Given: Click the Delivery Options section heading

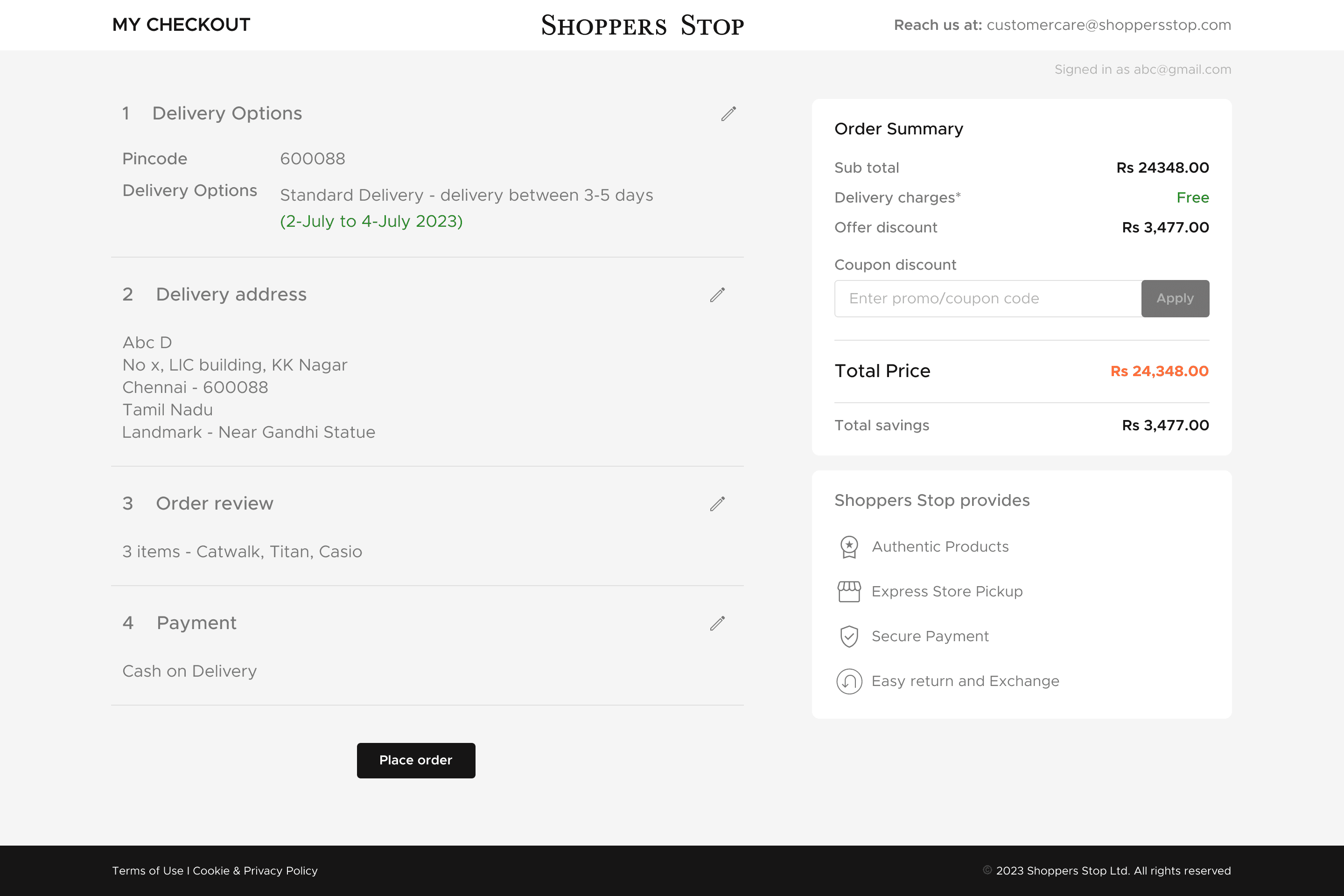Looking at the screenshot, I should [x=227, y=113].
